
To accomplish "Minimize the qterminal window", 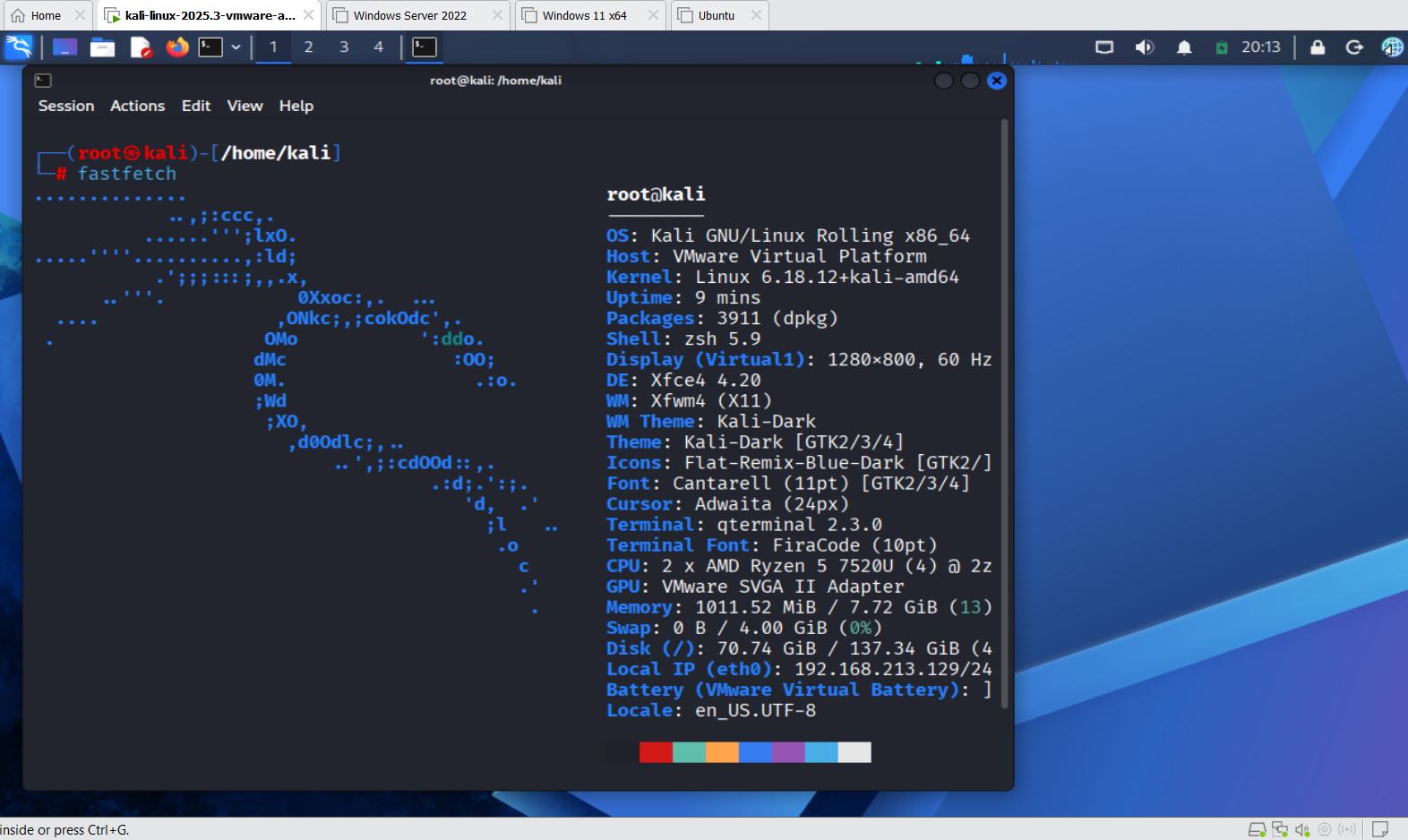I will 943,81.
